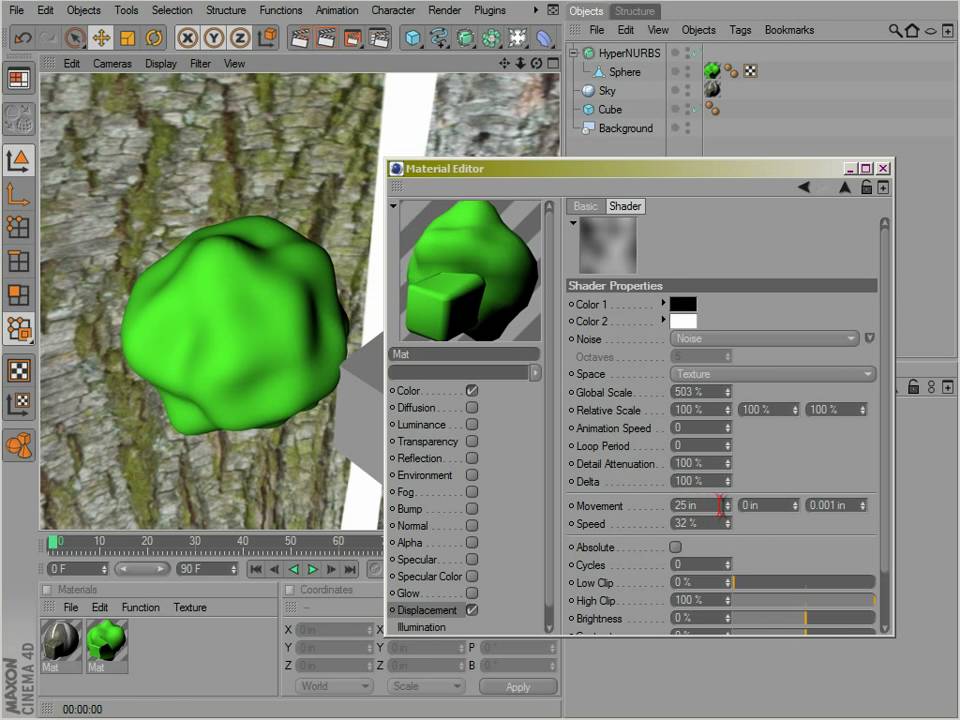Click the Apply button
The width and height of the screenshot is (960, 720).
pos(518,687)
